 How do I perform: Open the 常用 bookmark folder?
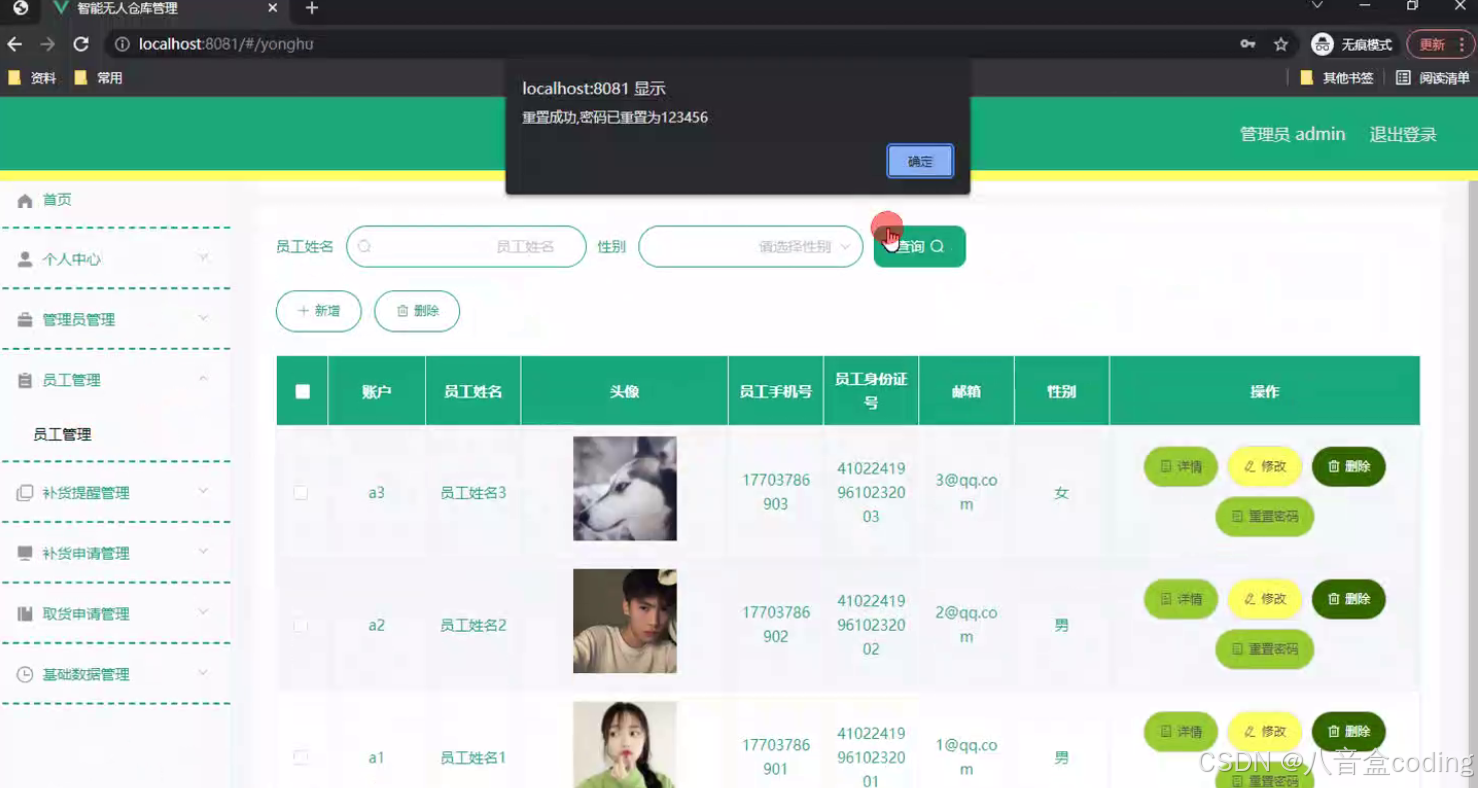click(x=98, y=77)
